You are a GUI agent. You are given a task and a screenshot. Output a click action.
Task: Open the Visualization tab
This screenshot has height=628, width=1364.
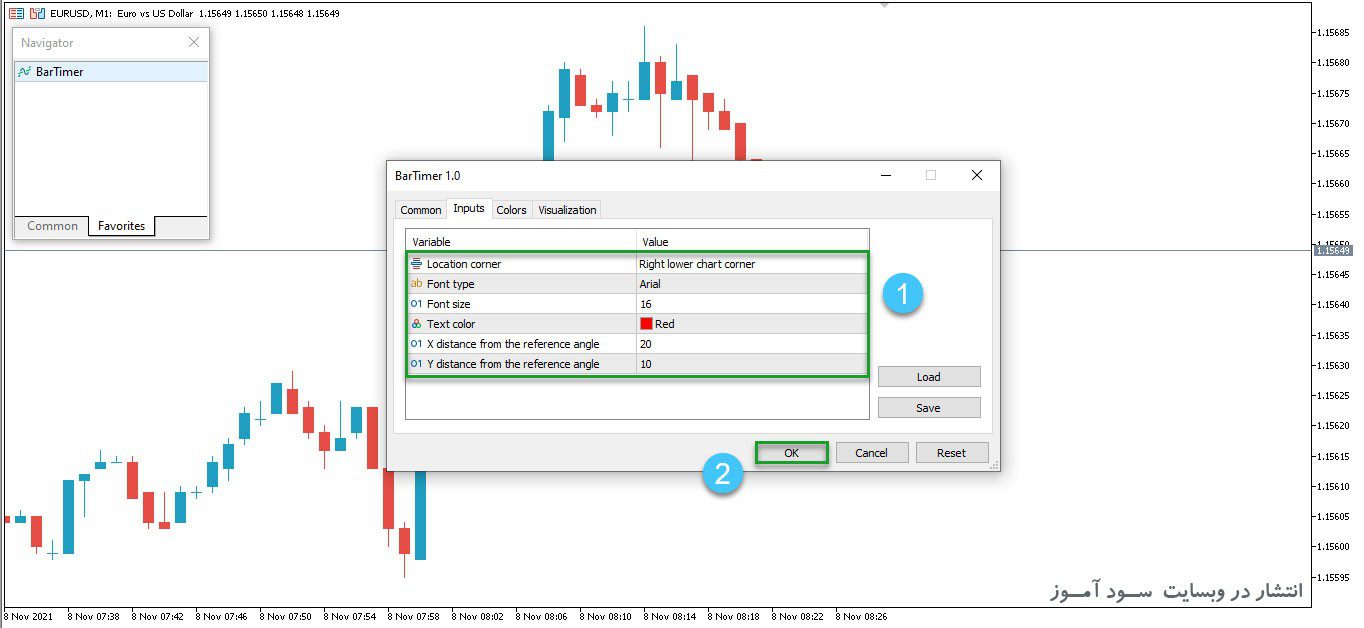[x=567, y=210]
